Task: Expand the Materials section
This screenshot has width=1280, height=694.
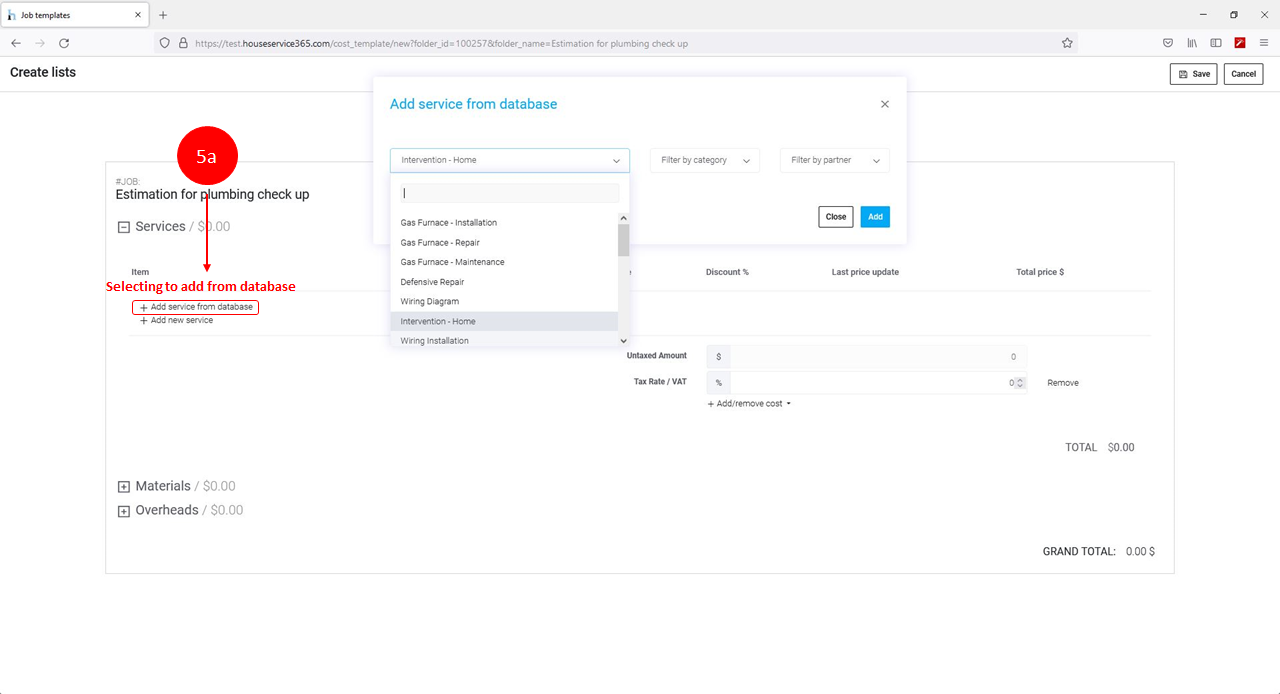Action: 124,487
